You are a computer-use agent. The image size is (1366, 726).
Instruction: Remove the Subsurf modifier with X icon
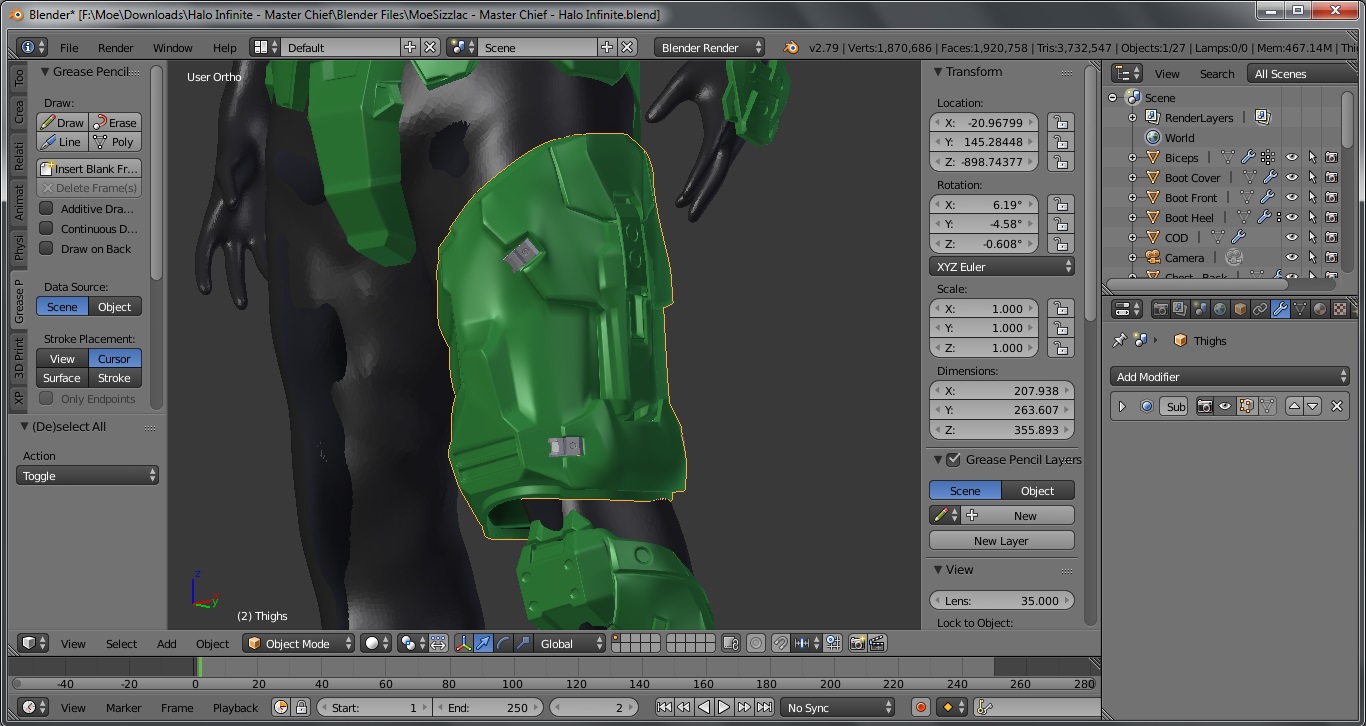tap(1336, 406)
